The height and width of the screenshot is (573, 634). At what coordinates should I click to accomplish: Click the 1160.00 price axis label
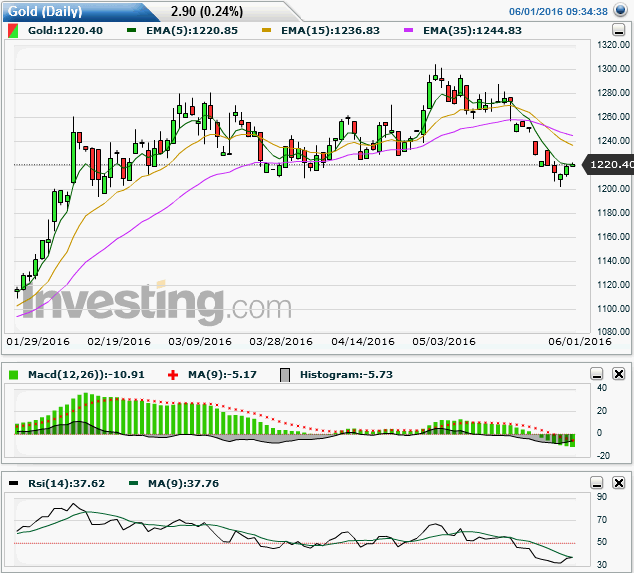613,237
